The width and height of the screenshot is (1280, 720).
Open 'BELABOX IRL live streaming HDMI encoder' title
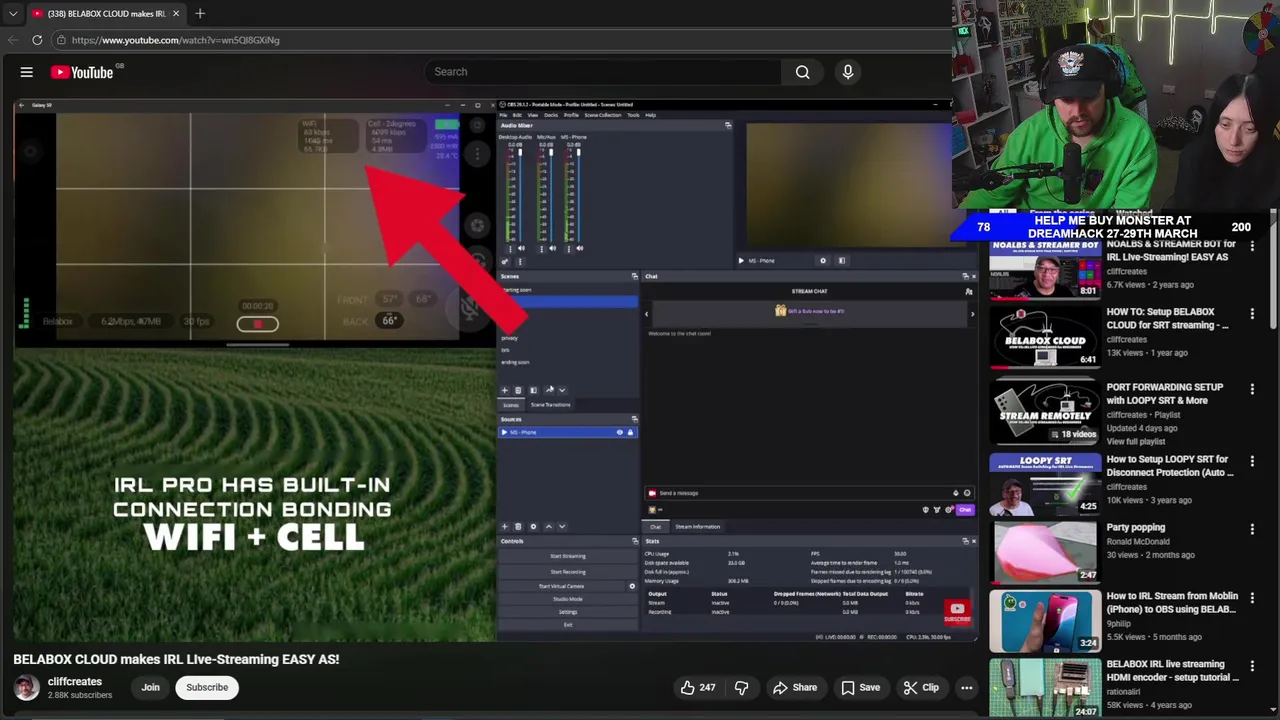click(x=1172, y=670)
